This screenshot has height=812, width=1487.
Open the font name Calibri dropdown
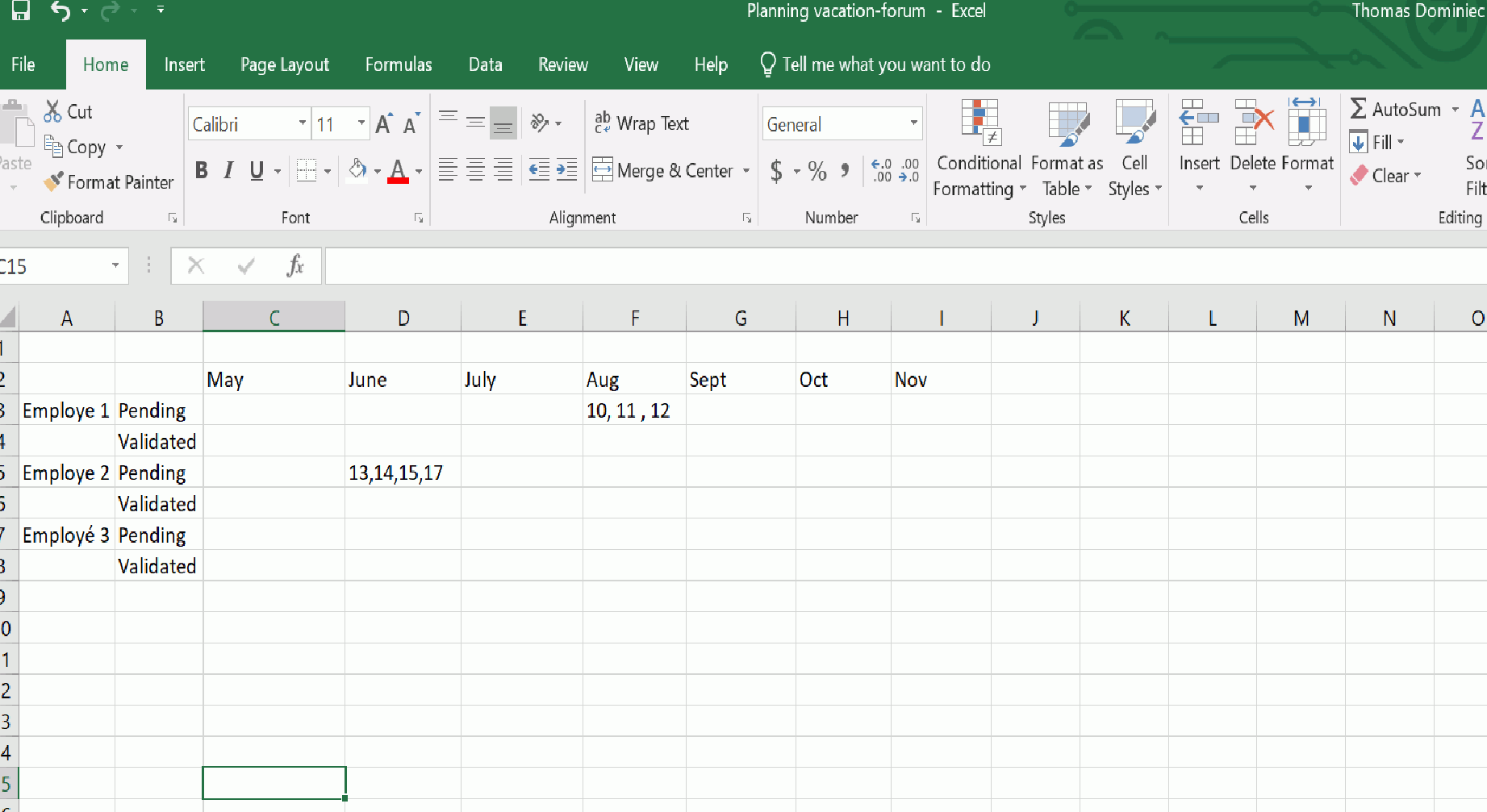click(303, 123)
